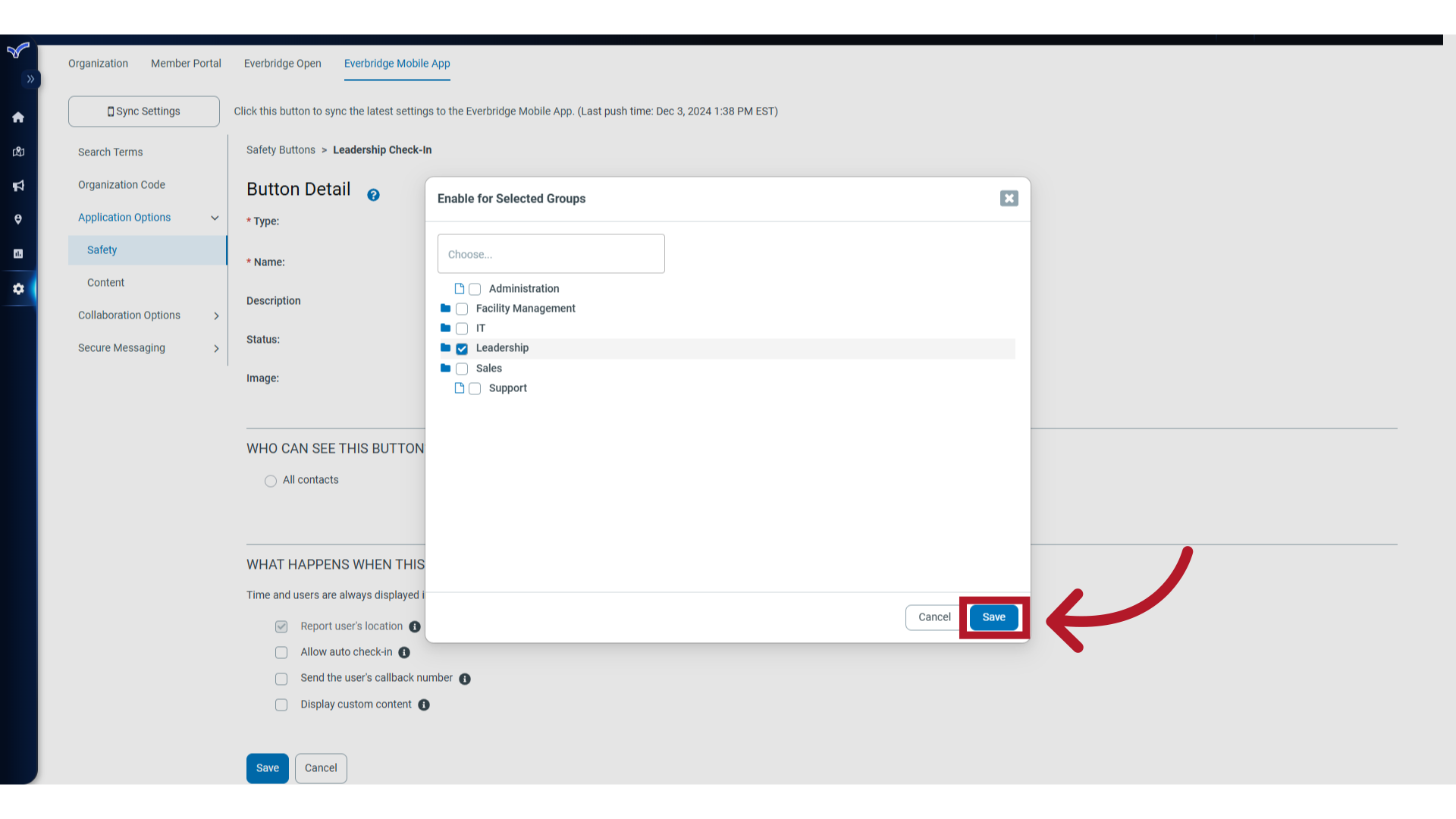Select the Support group label
Screen dimensions: 1456x819
[x=508, y=388]
